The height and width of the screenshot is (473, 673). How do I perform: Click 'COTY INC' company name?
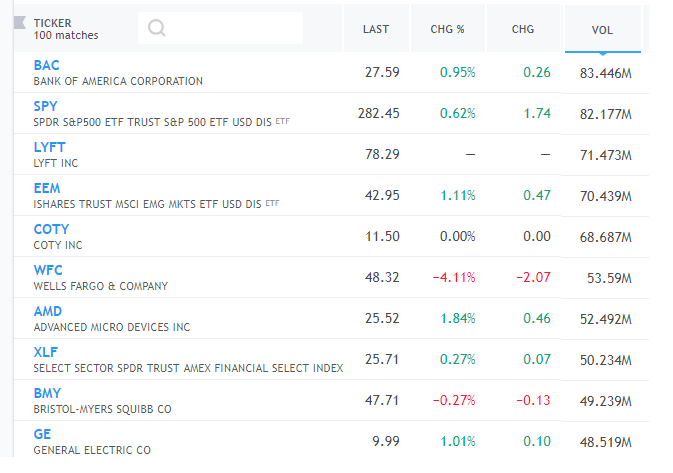tap(58, 245)
